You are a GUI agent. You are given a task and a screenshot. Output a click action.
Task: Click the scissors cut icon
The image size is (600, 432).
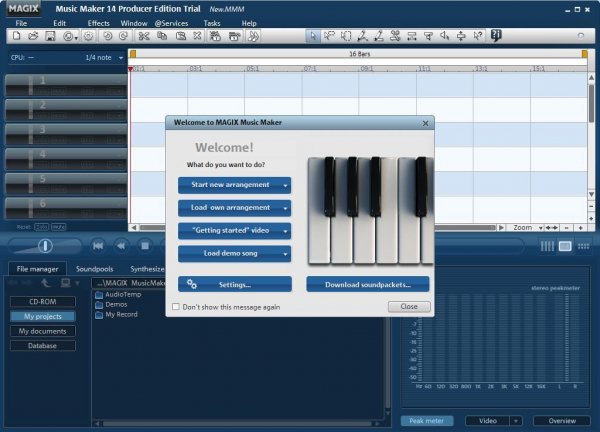pyautogui.click(x=143, y=36)
